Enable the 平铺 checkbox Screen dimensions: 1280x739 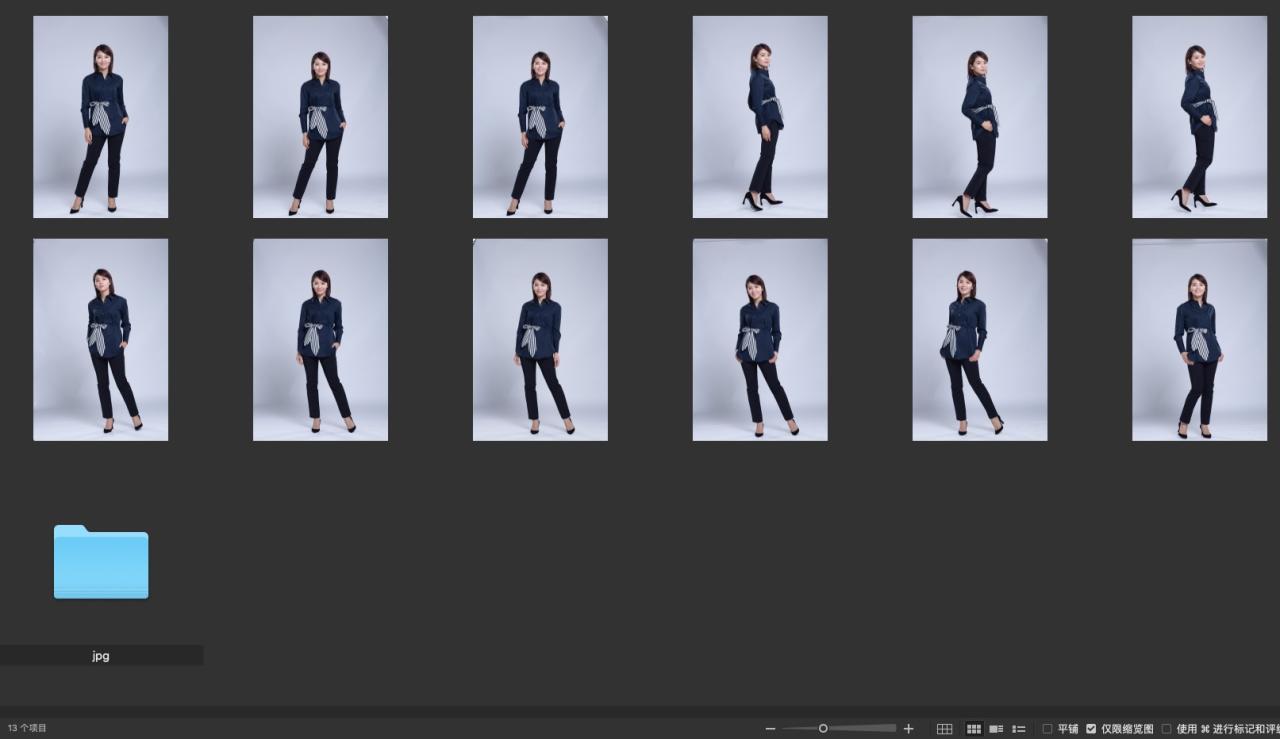pos(1047,729)
